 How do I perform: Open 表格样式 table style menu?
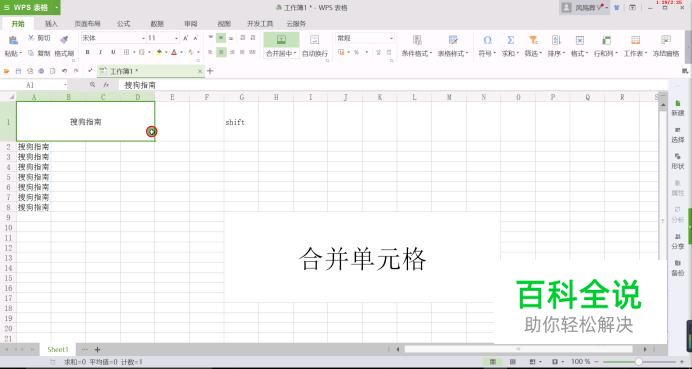tap(453, 46)
